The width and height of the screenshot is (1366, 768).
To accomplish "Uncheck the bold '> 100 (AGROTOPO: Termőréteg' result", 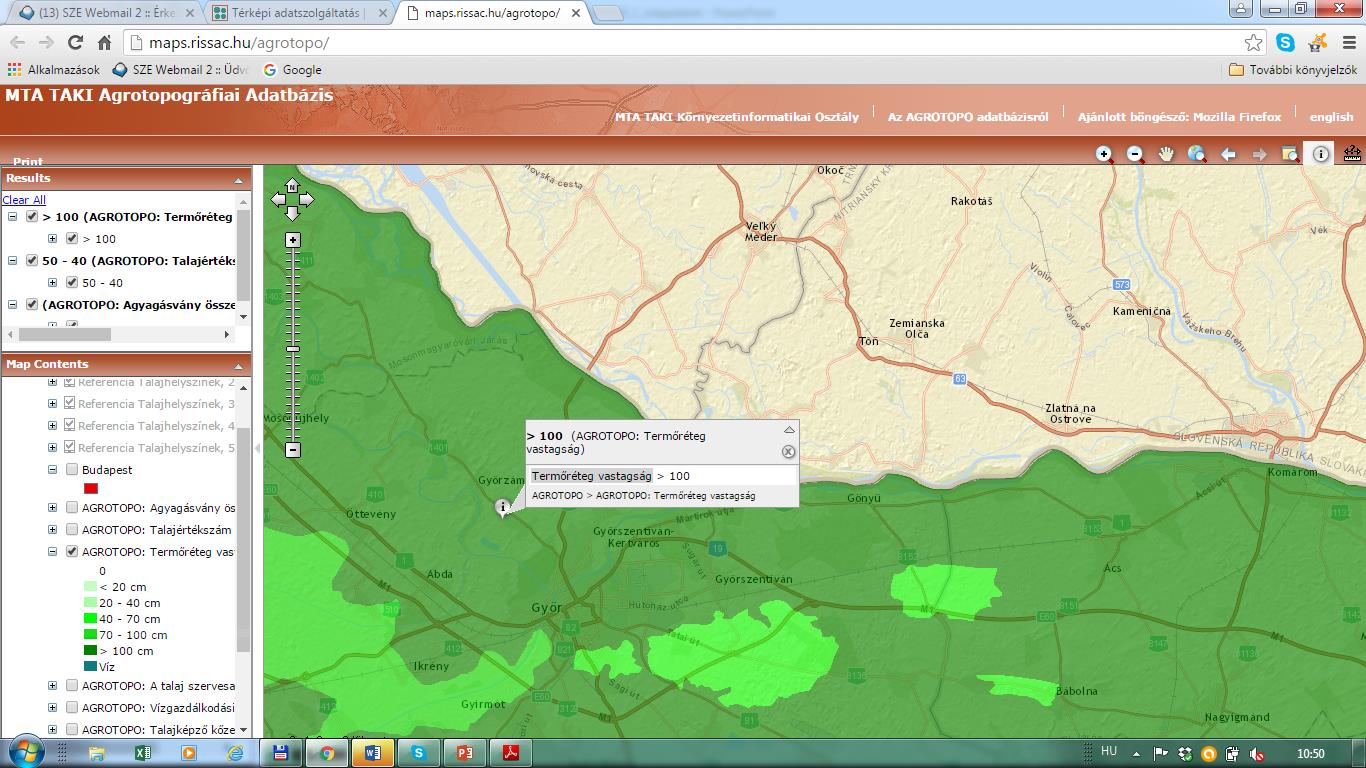I will tap(32, 216).
